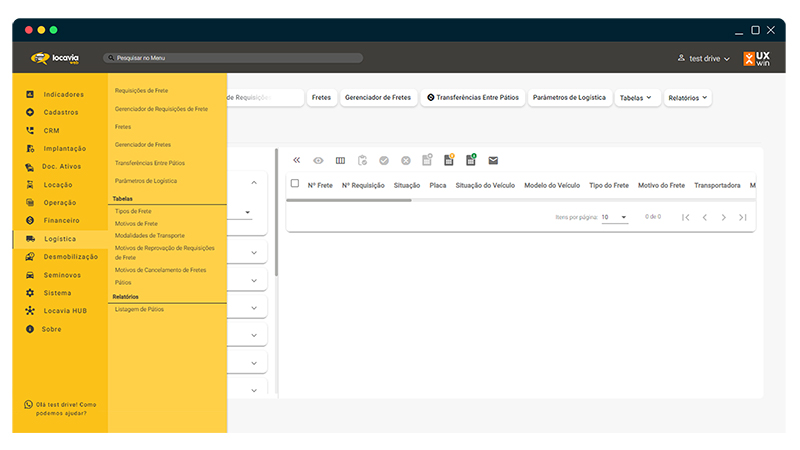Screen dimensions: 800x450
Task: Go to last page of results
Action: point(743,217)
